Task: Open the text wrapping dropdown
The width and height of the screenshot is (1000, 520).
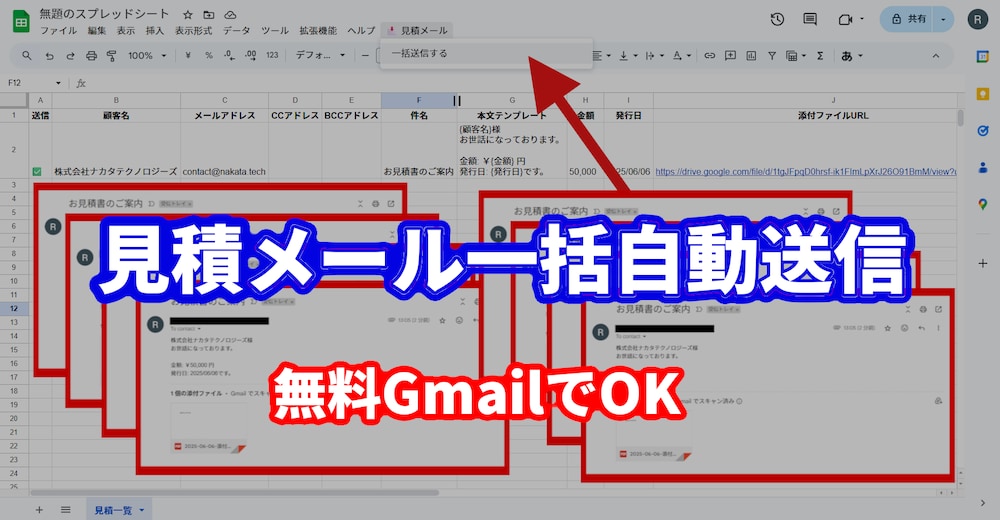Action: [x=654, y=56]
